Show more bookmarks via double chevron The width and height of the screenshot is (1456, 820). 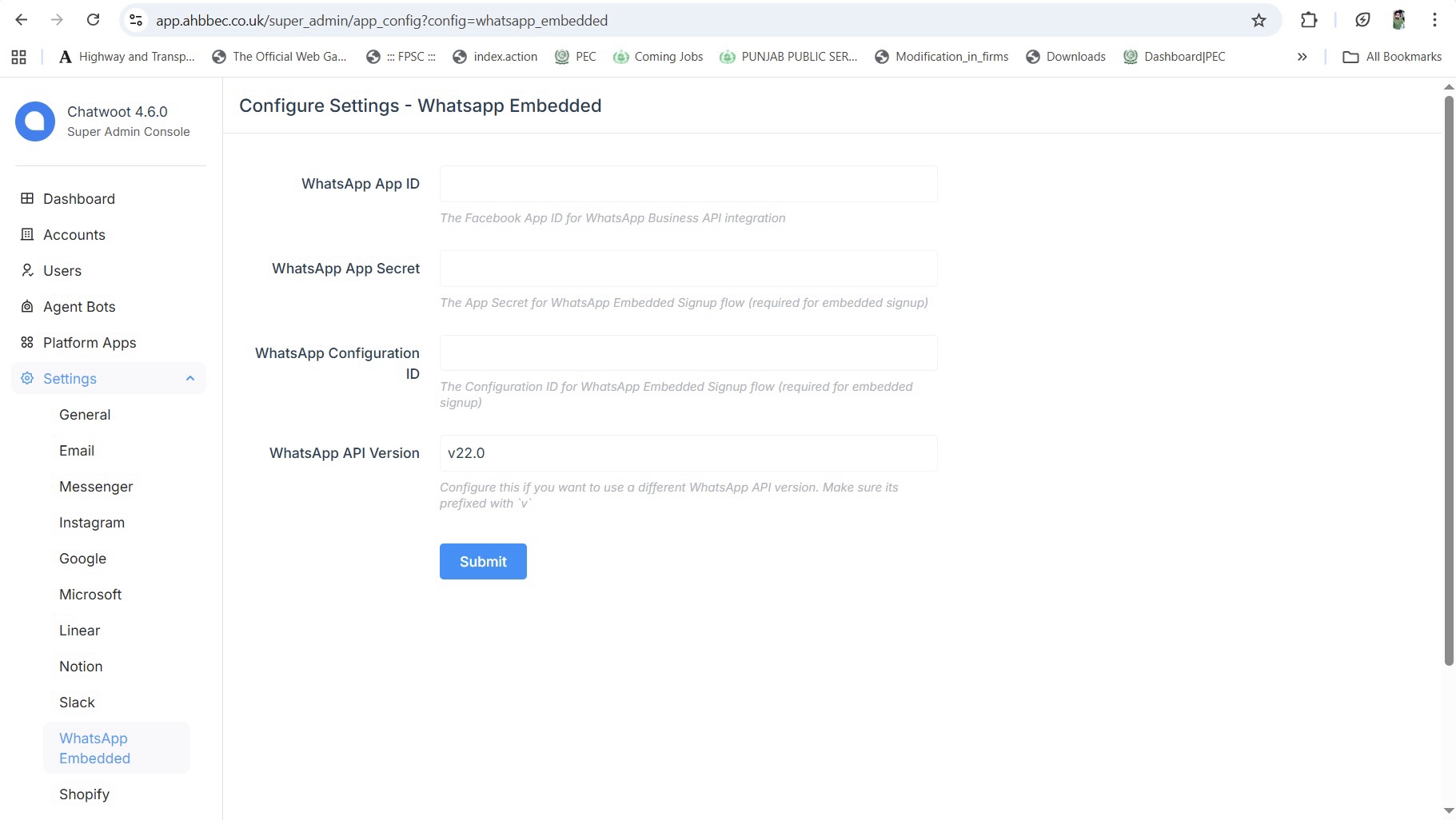click(1302, 57)
